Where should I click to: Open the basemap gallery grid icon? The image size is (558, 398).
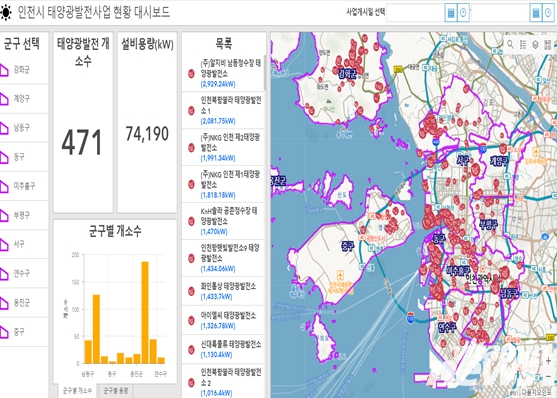tap(548, 44)
